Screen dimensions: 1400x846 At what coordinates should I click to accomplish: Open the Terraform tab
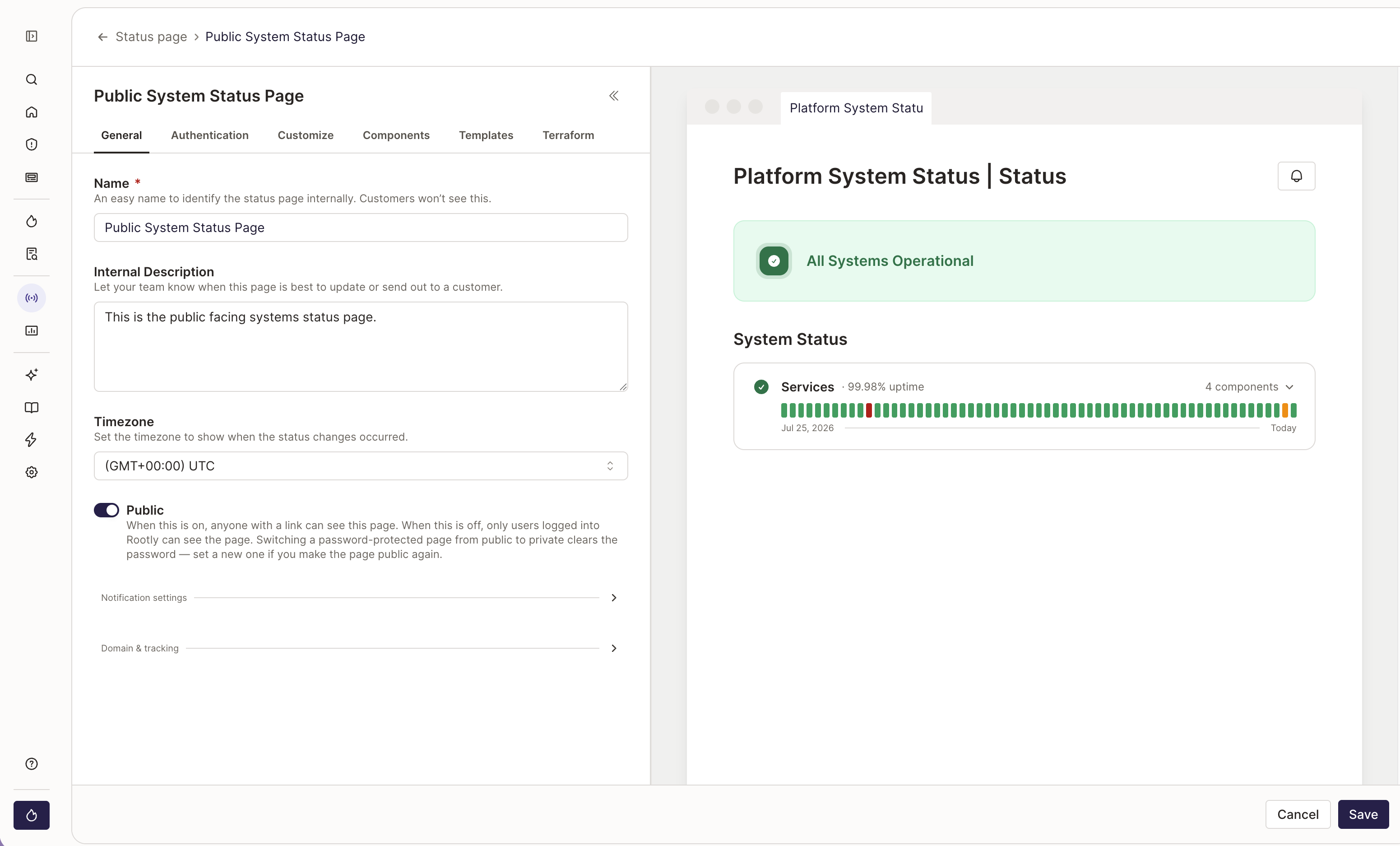(568, 135)
